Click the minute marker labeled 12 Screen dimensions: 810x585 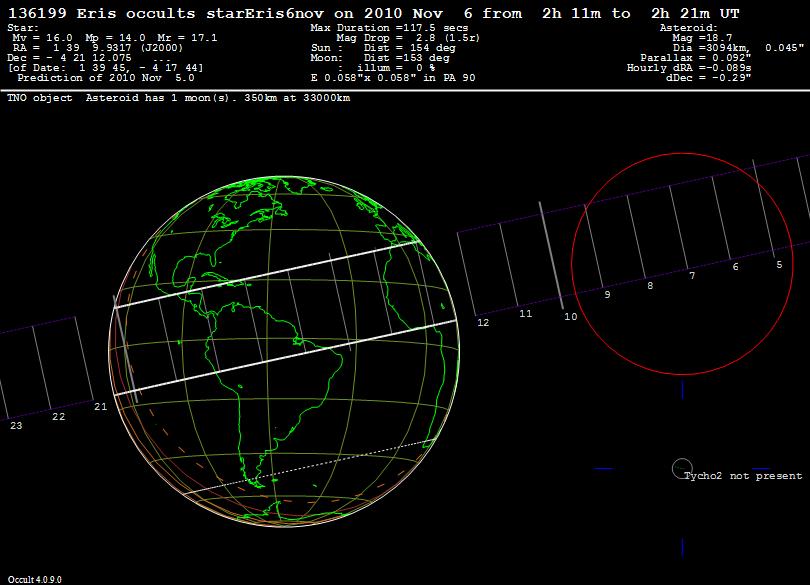[483, 323]
